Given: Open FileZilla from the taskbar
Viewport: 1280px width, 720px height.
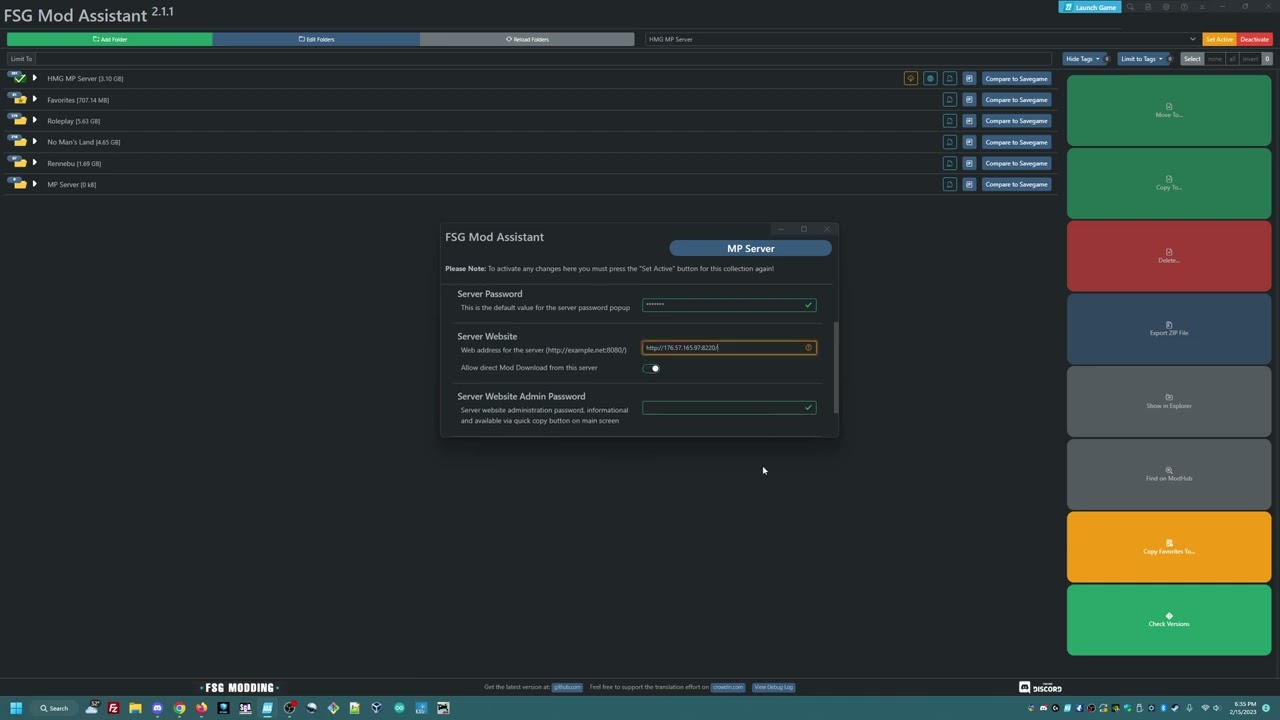Looking at the screenshot, I should point(113,708).
